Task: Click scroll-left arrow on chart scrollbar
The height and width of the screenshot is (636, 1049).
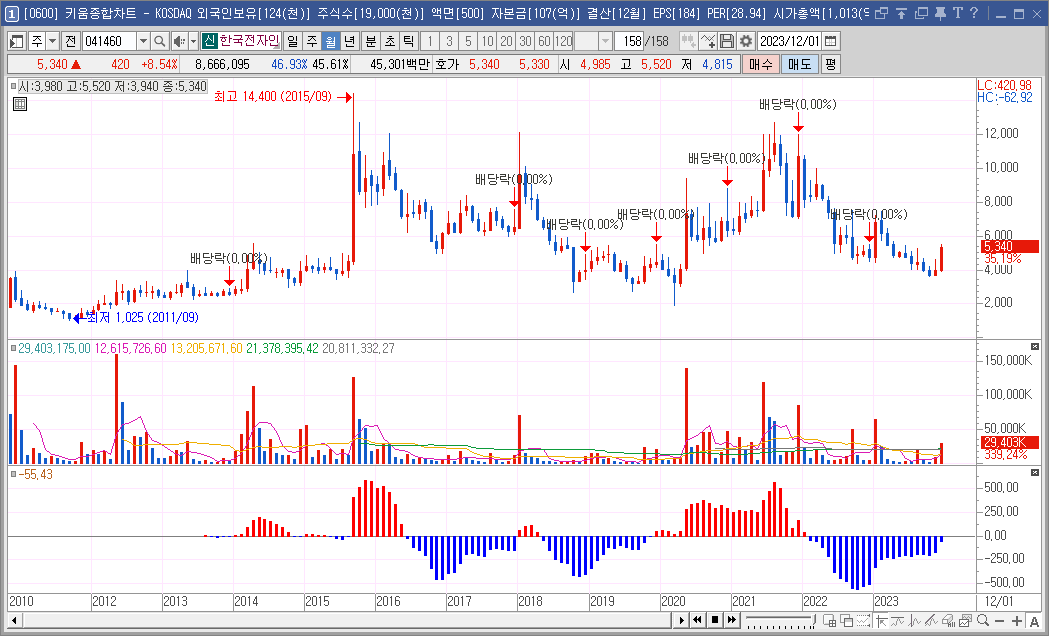Action: pyautogui.click(x=13, y=621)
